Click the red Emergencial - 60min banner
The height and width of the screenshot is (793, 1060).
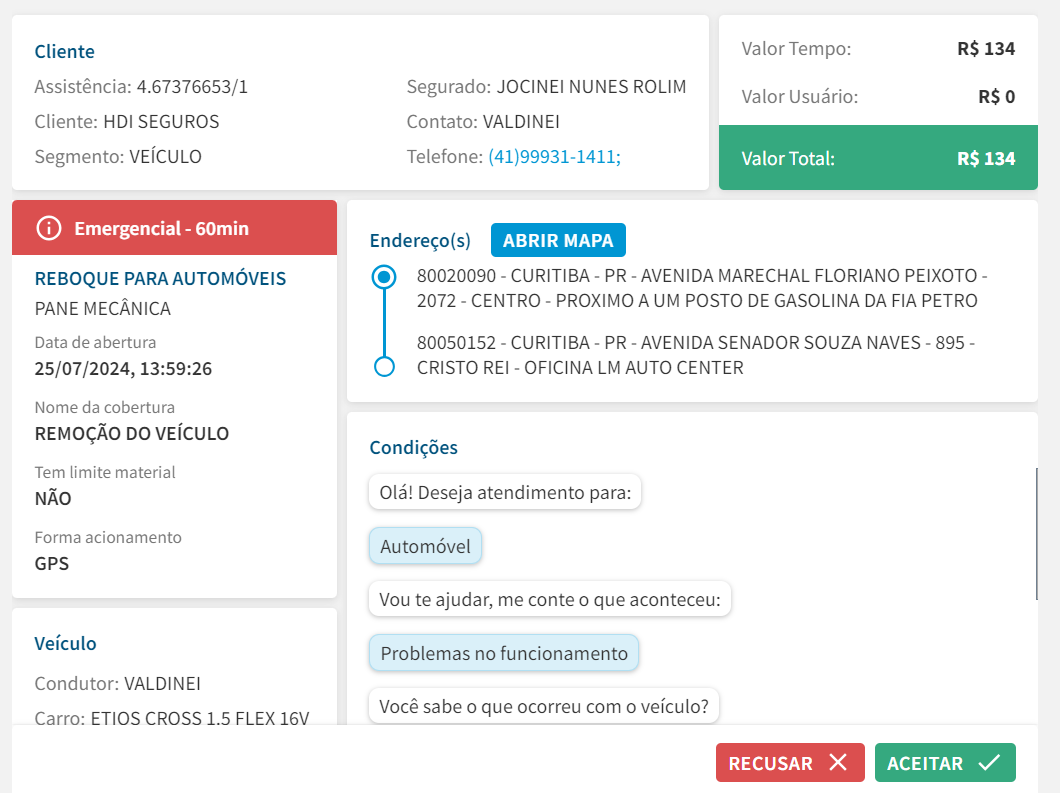pyautogui.click(x=174, y=228)
